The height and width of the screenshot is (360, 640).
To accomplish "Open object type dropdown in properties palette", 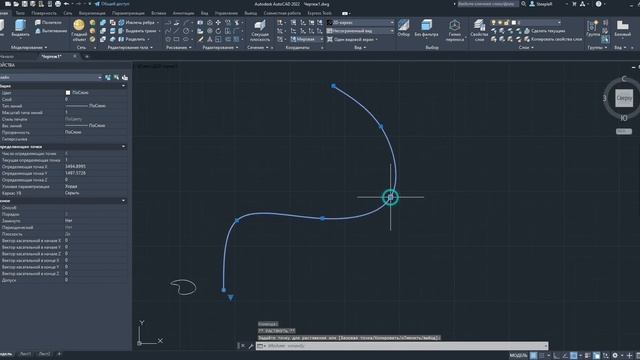I will 51,77.
